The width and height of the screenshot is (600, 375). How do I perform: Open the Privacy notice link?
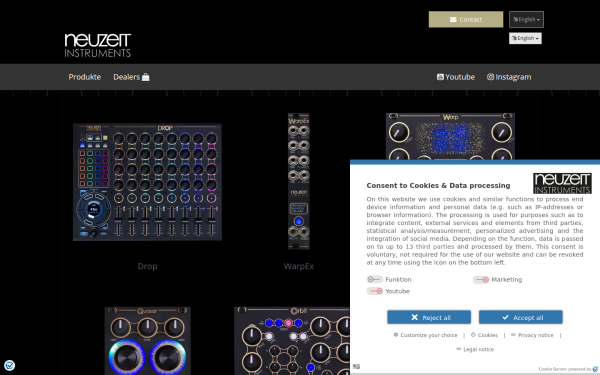tap(532, 335)
